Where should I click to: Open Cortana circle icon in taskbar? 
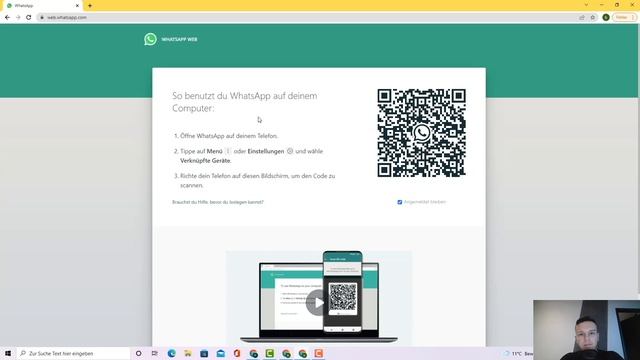138,353
